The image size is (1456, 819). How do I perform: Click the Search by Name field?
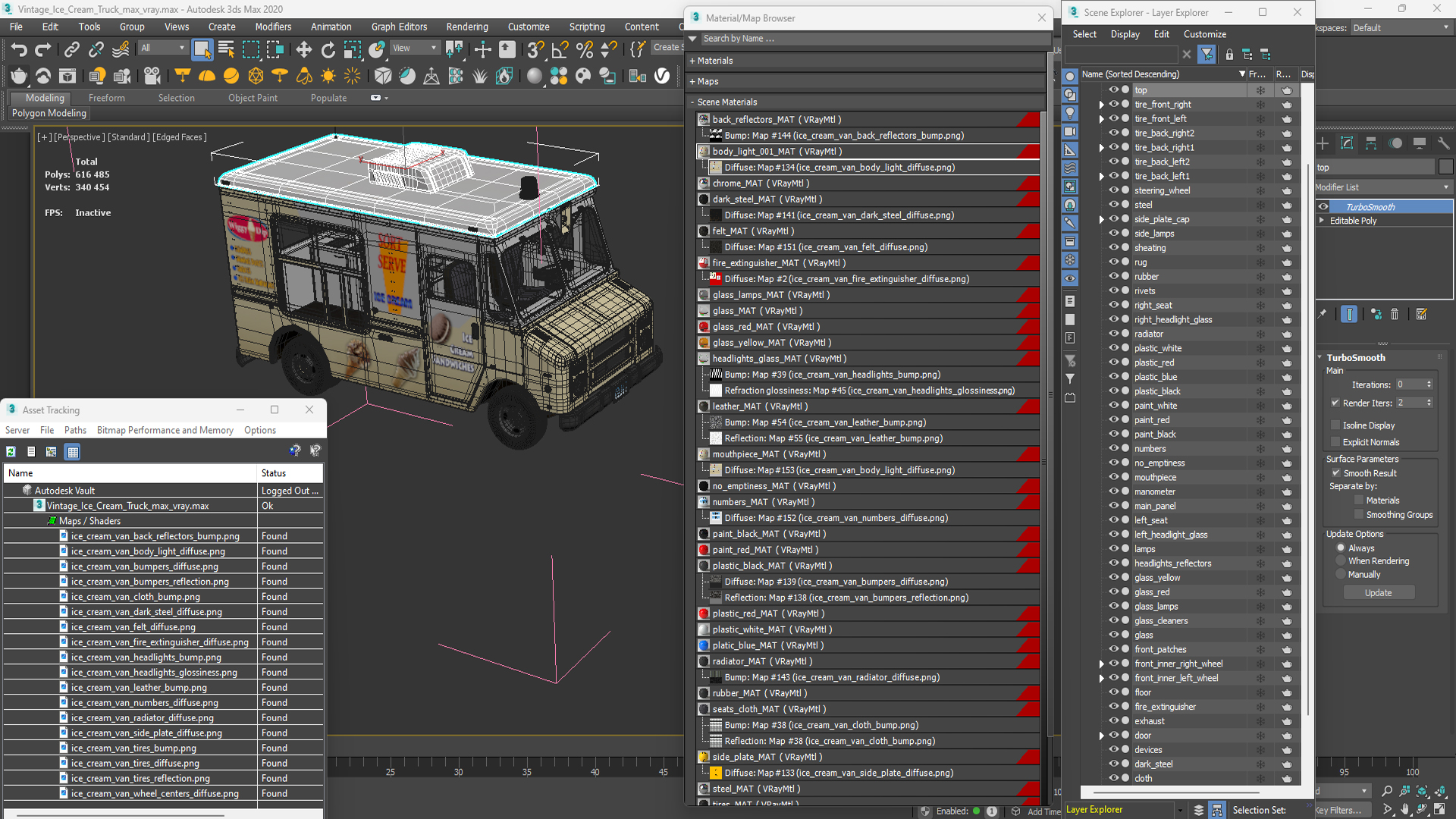[874, 39]
